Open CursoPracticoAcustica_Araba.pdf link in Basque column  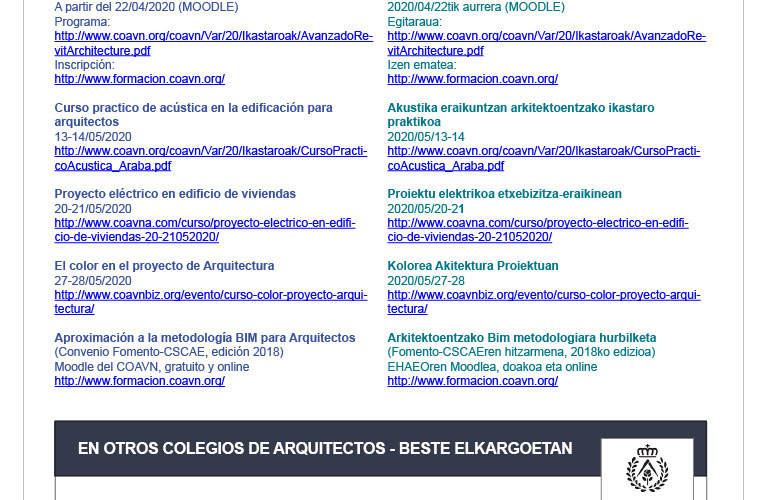tap(544, 158)
